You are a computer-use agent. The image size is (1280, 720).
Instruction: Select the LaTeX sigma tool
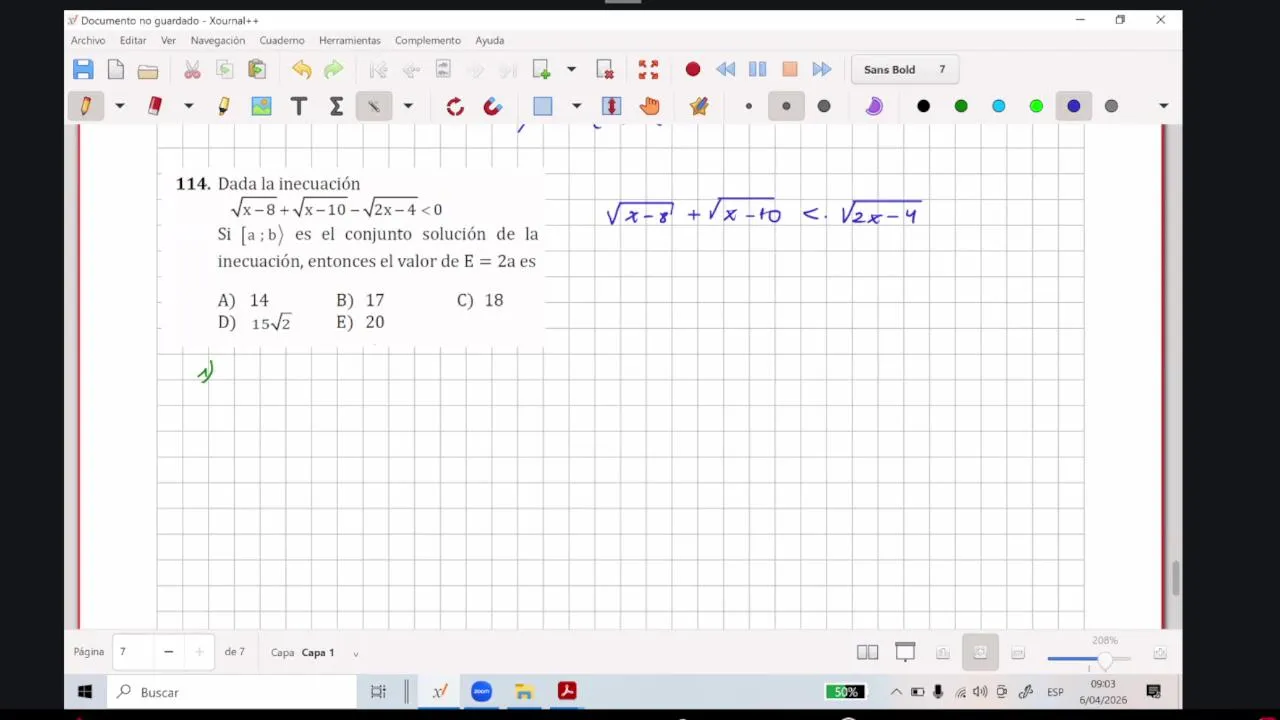tap(336, 106)
